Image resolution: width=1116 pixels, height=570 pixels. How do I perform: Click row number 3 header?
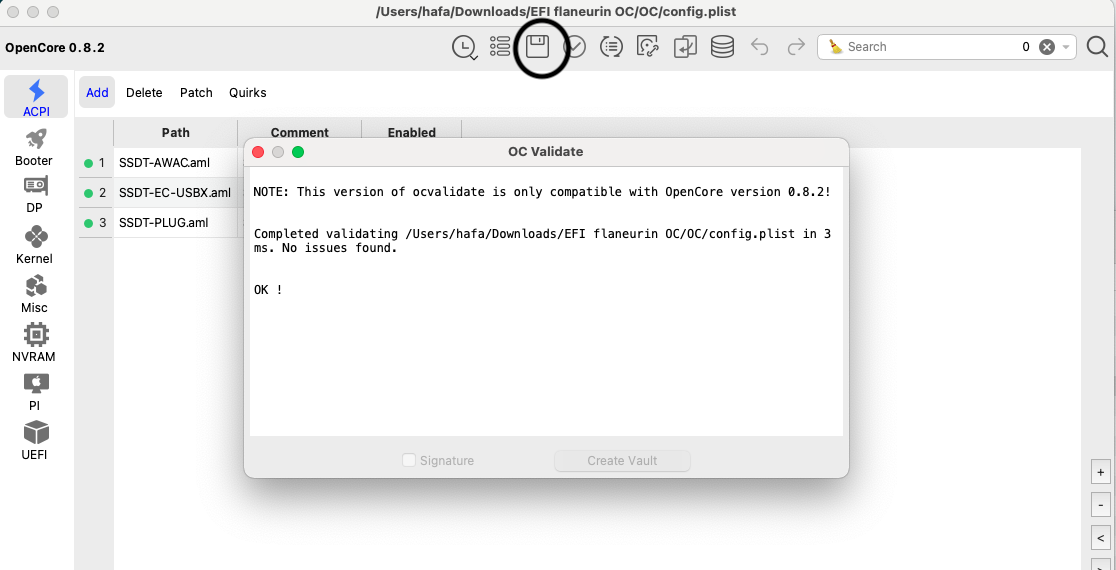pyautogui.click(x=95, y=223)
